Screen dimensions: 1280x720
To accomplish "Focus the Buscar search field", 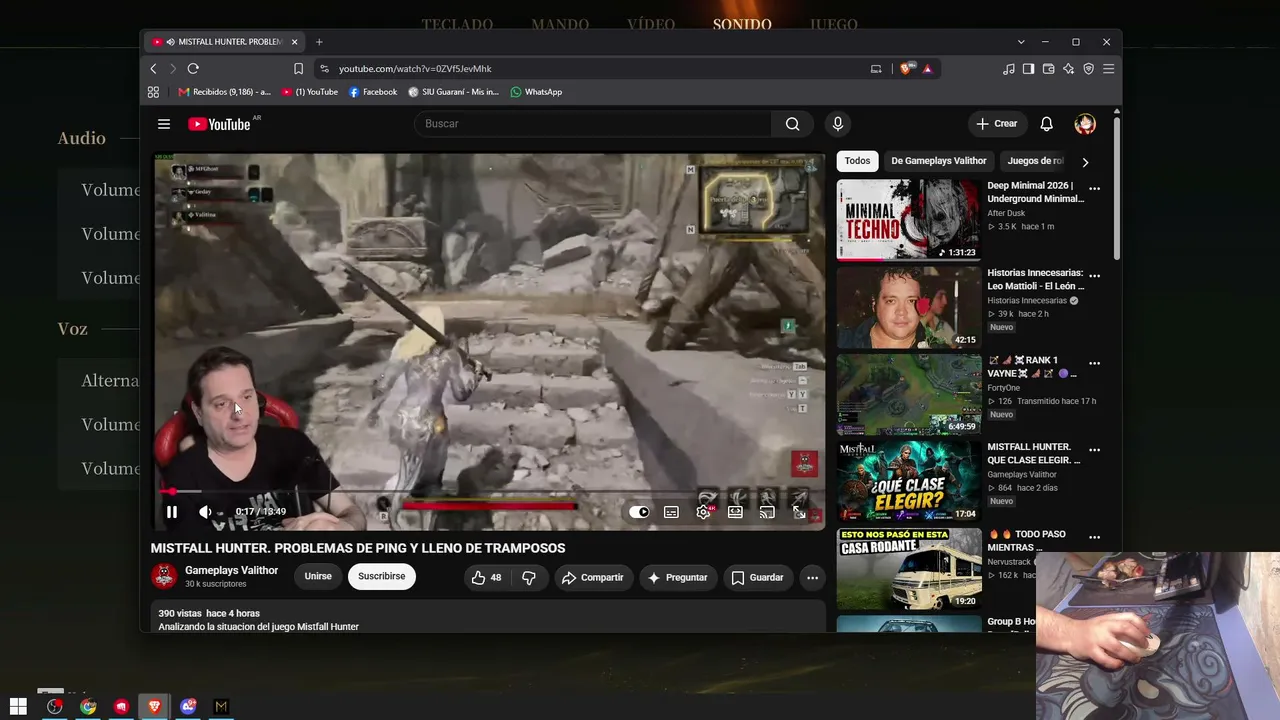I will click(593, 124).
